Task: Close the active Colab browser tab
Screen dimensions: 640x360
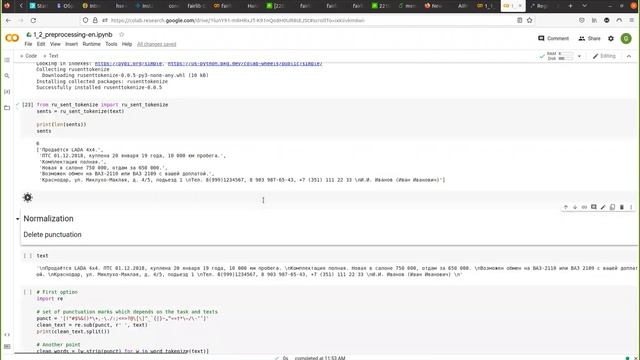Action: 520,6
